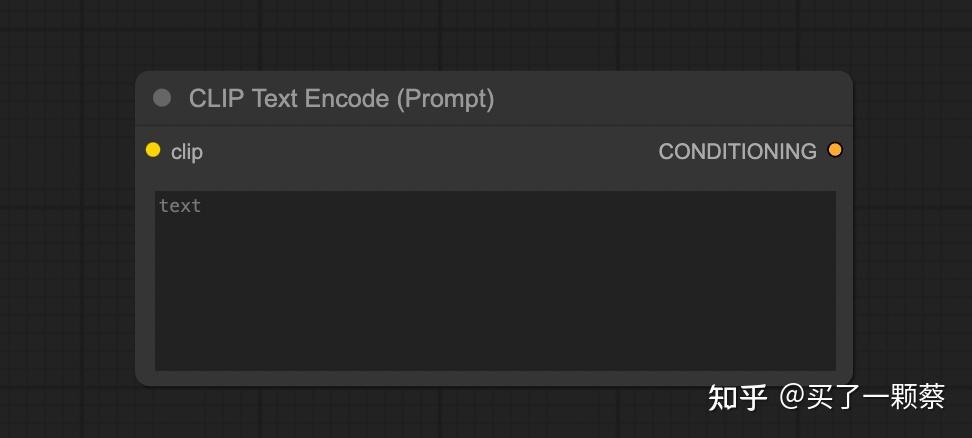Click the CONDITIONING output label
Image resolution: width=972 pixels, height=438 pixels.
[x=737, y=152]
